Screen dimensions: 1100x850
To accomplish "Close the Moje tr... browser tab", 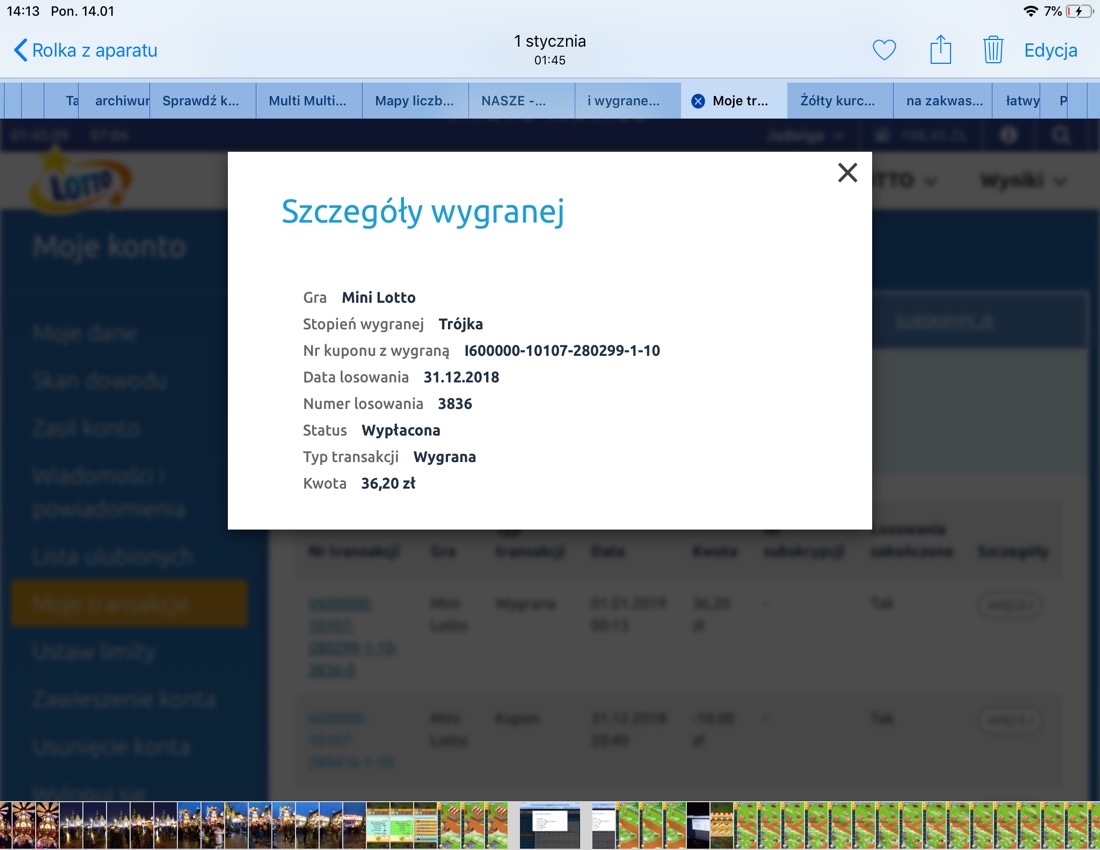I will (698, 101).
